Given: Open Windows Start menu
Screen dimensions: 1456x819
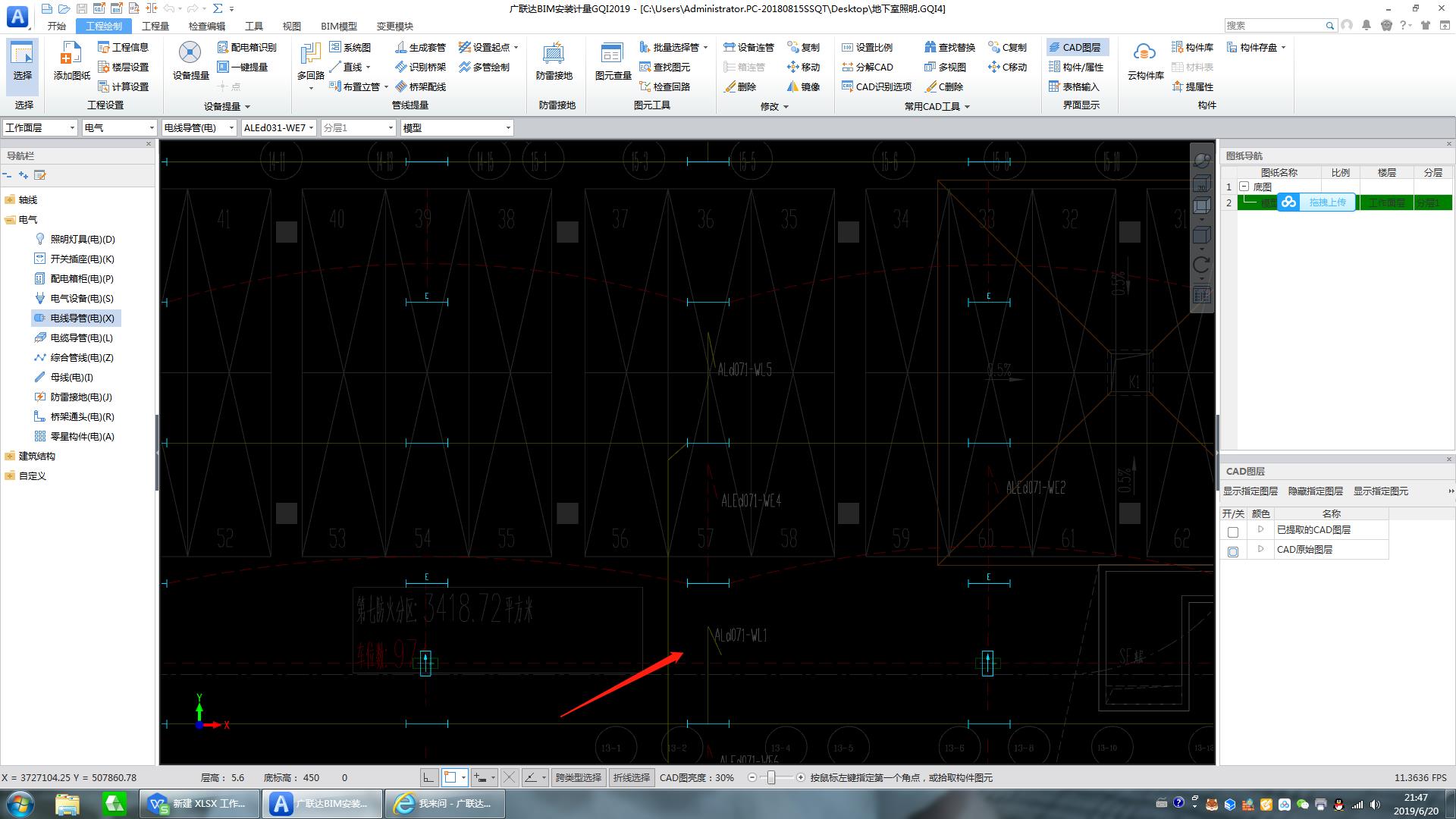Looking at the screenshot, I should pyautogui.click(x=20, y=804).
